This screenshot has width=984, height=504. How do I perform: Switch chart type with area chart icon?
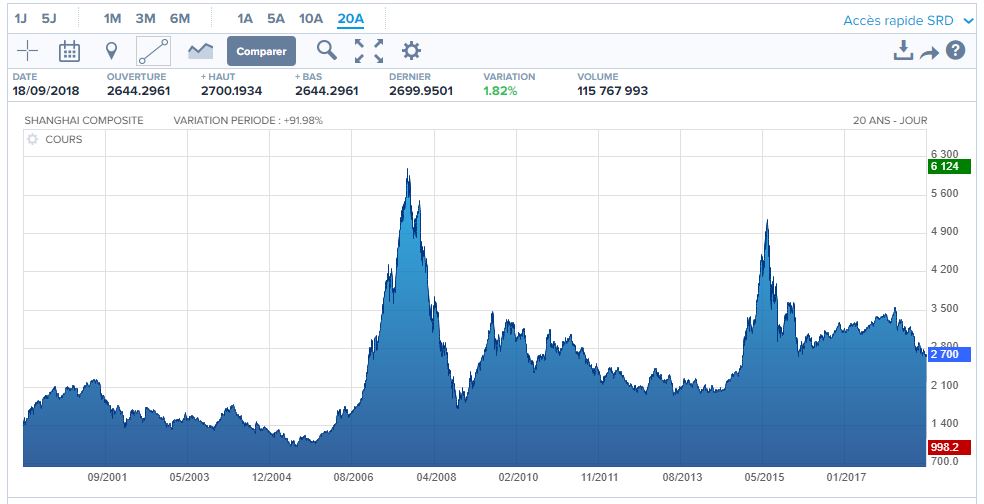coord(200,51)
